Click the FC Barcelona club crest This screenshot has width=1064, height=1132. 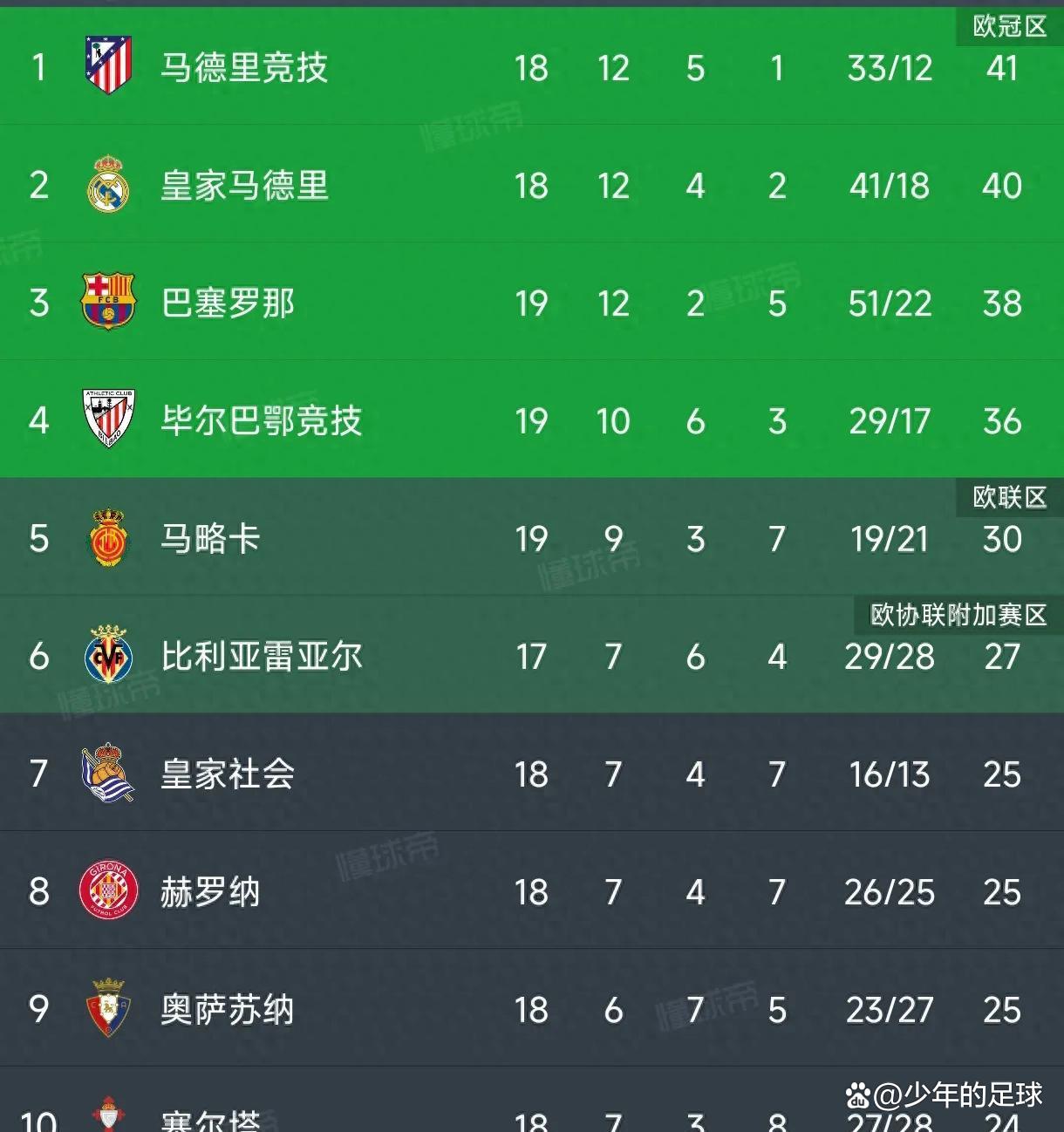pos(108,302)
